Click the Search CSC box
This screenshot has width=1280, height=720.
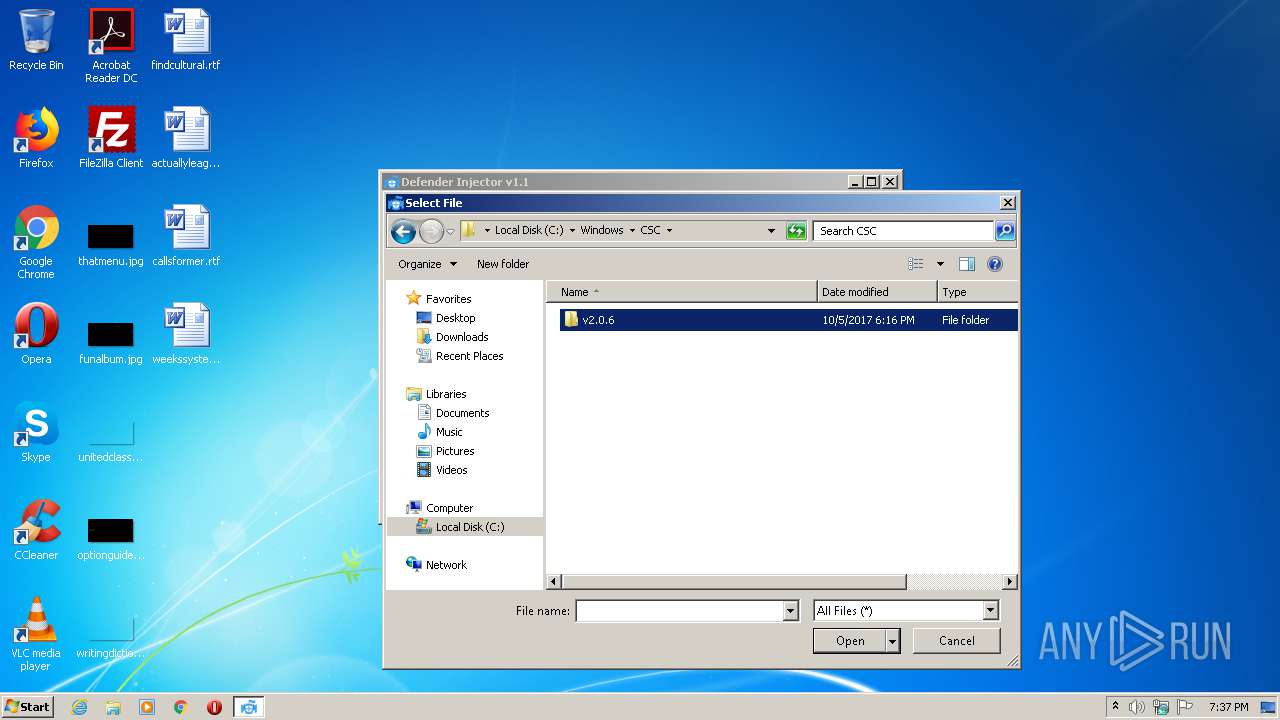(x=904, y=231)
